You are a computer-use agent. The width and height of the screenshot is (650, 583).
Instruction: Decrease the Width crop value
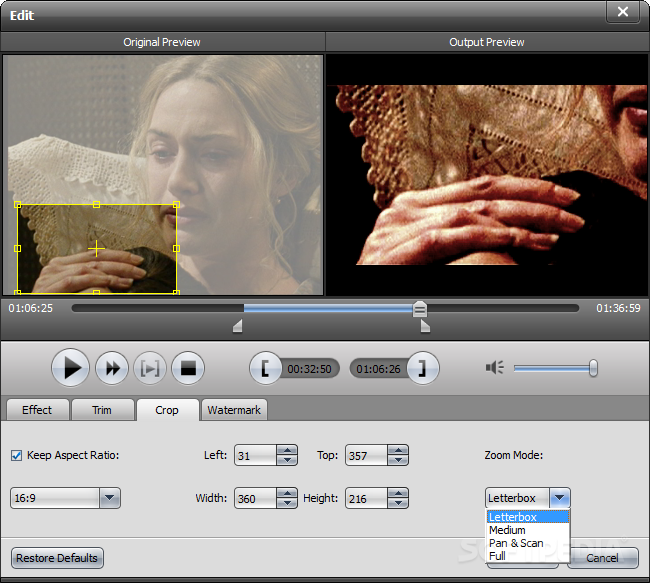point(287,503)
